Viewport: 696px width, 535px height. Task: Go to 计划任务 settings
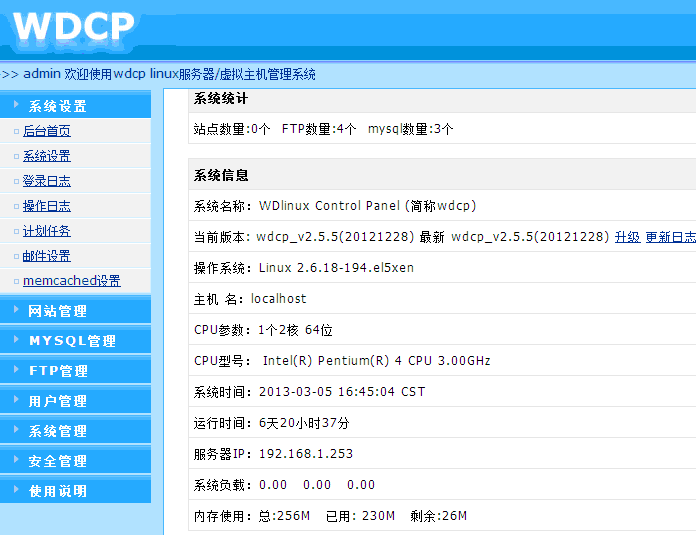point(47,231)
